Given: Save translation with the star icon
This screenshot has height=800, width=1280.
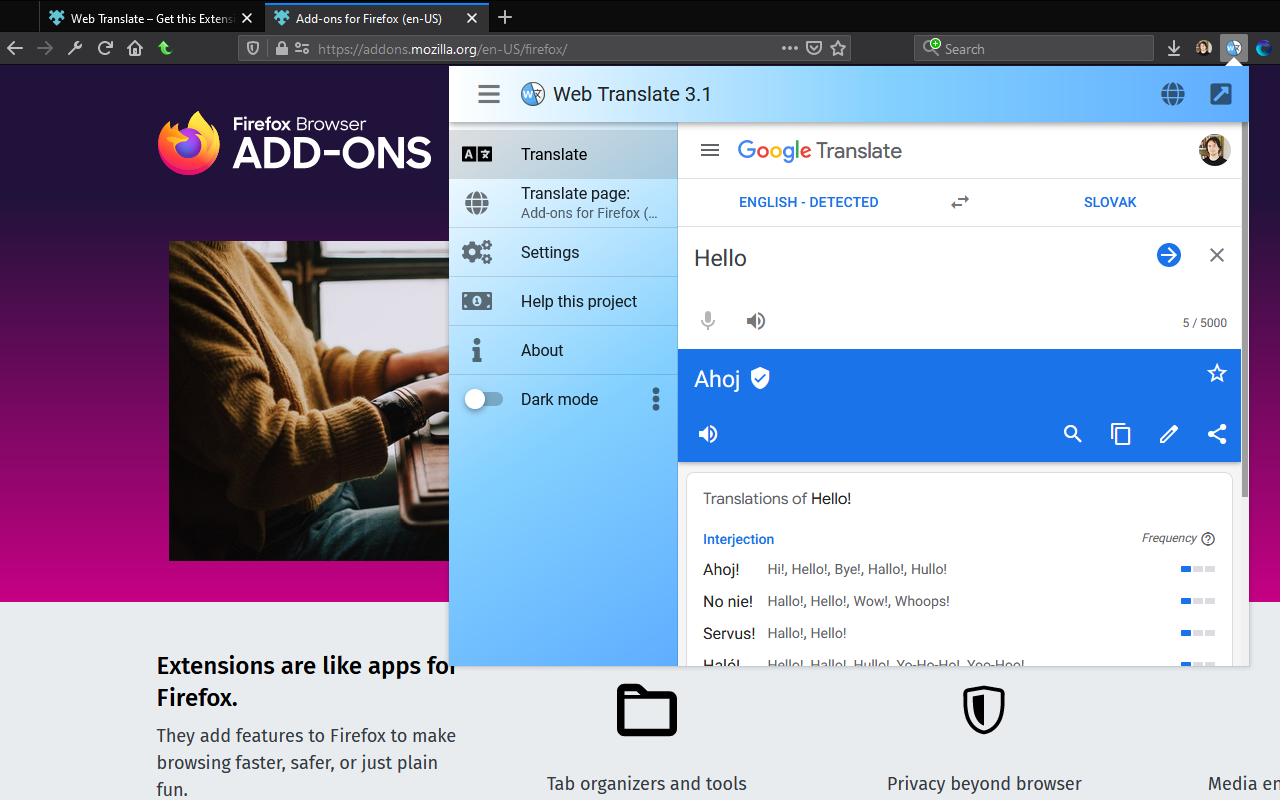Looking at the screenshot, I should pyautogui.click(x=1217, y=373).
